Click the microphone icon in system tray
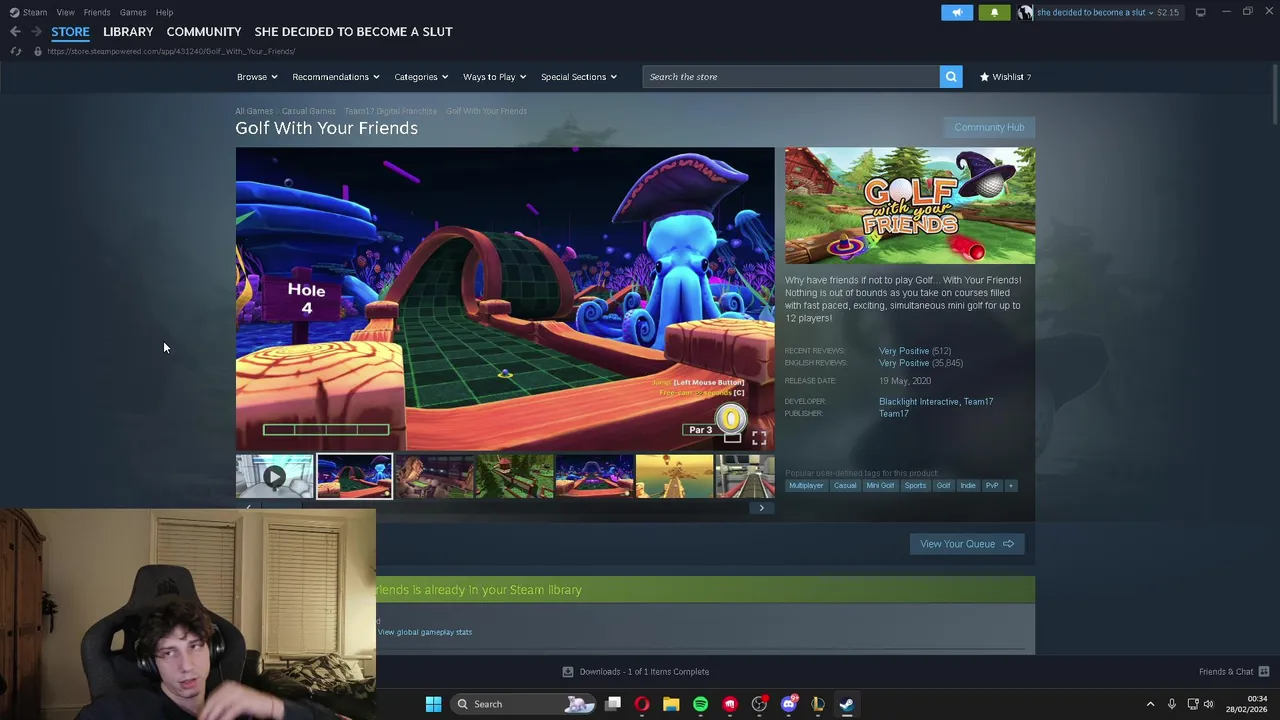 (x=1171, y=704)
